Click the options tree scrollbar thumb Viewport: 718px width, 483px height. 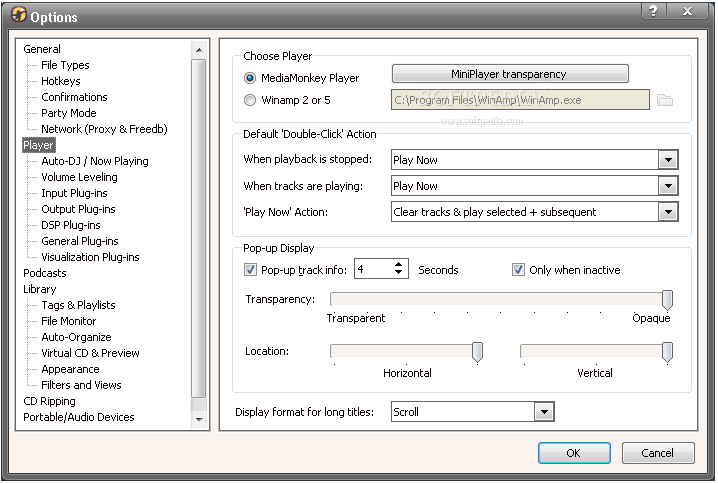[199, 228]
